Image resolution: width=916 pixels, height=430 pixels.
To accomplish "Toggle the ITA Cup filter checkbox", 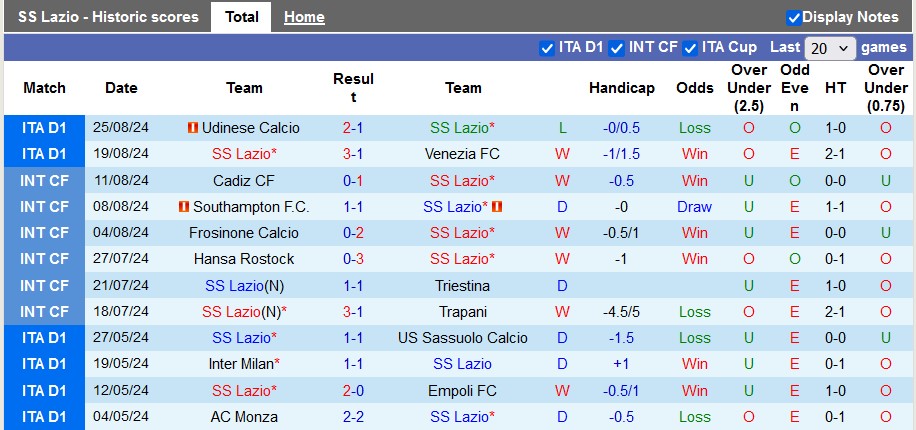I will [x=689, y=48].
